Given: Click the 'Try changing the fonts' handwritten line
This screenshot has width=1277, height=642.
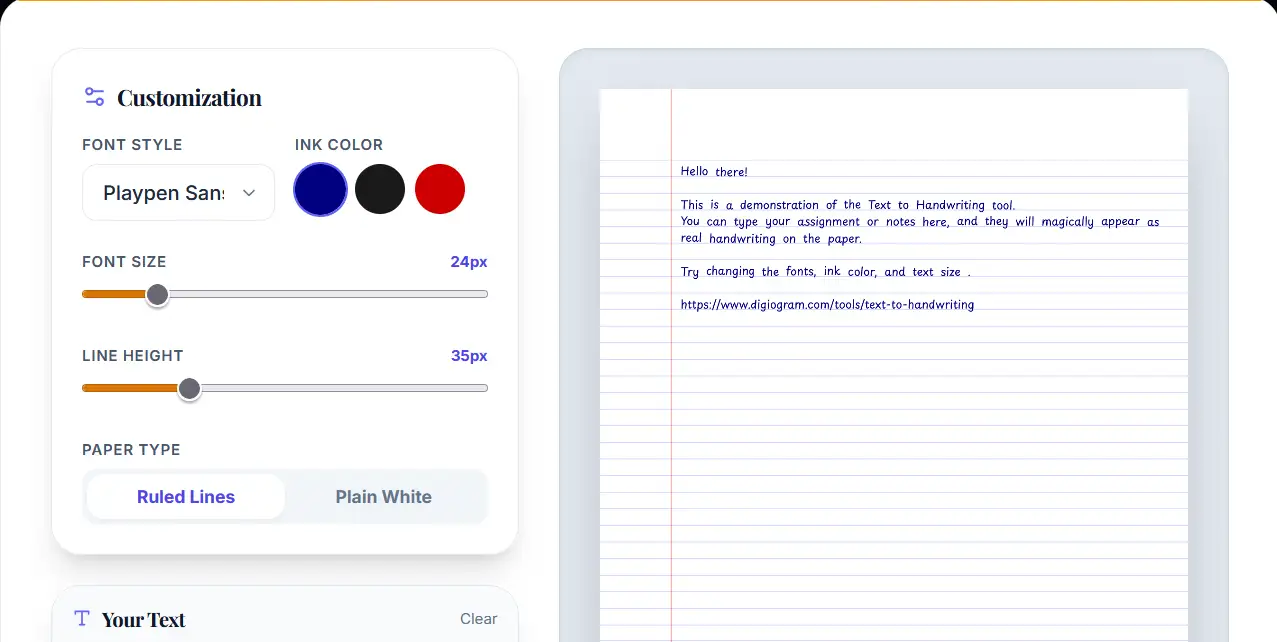Looking at the screenshot, I should tap(825, 271).
